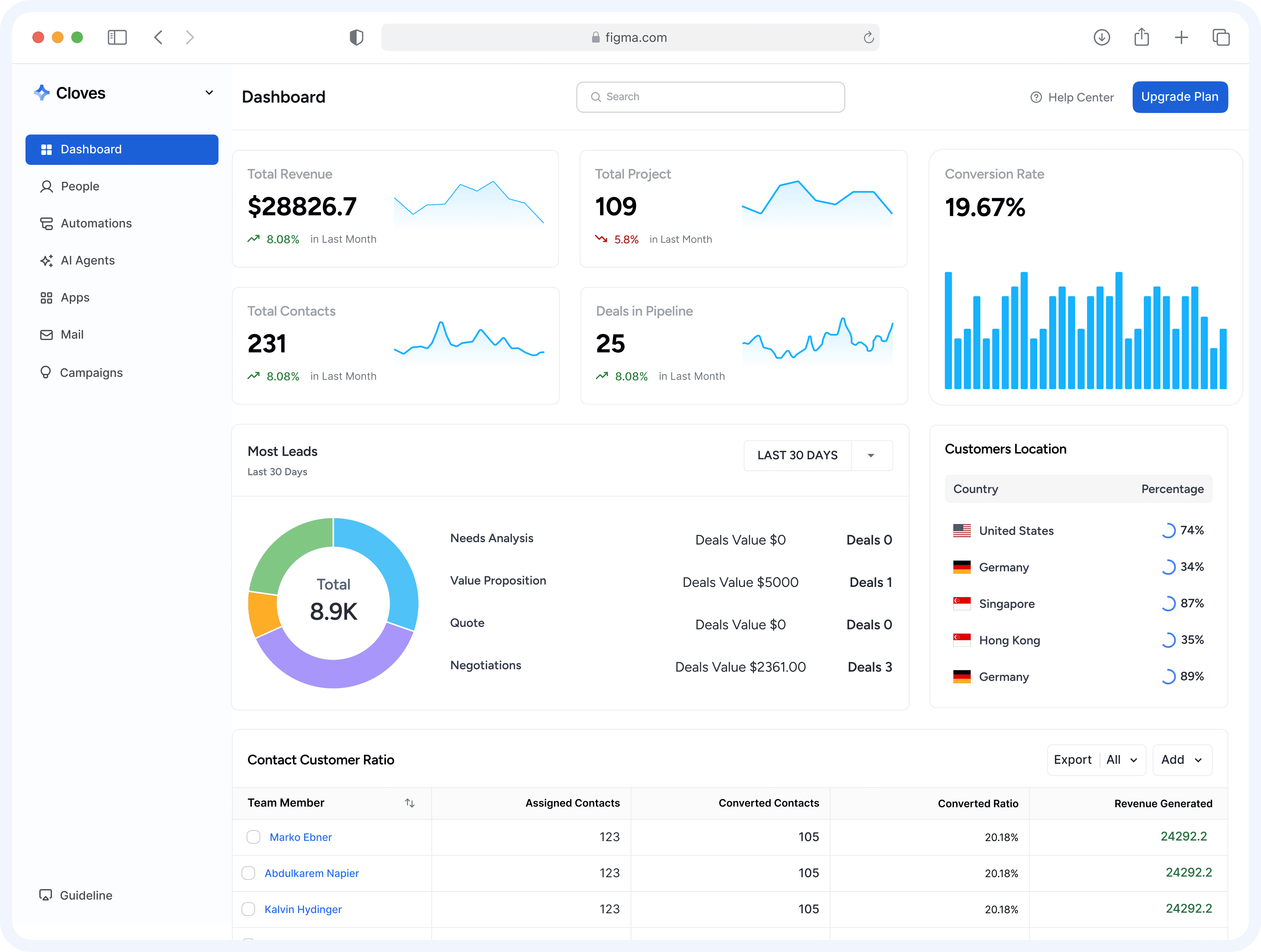
Task: Click the AI Agents sparkle icon
Action: point(47,260)
